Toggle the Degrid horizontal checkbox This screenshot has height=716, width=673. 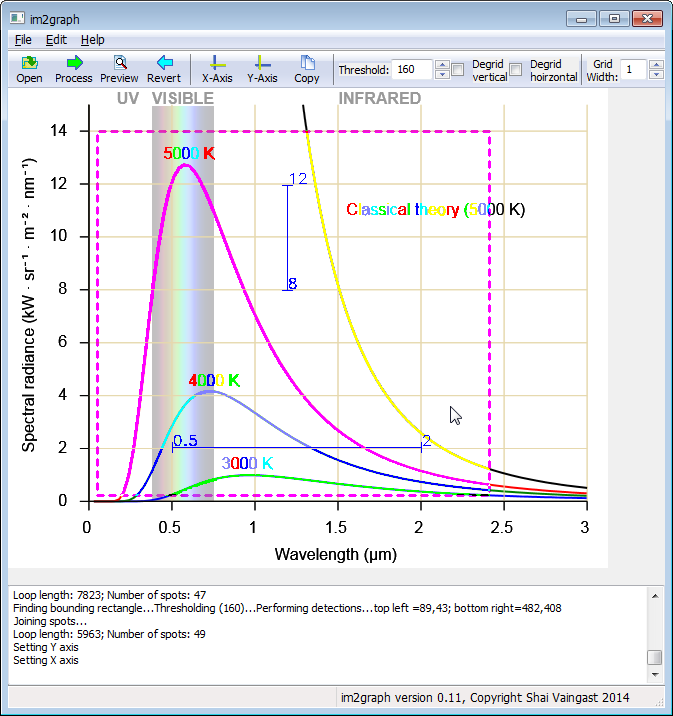[x=516, y=70]
